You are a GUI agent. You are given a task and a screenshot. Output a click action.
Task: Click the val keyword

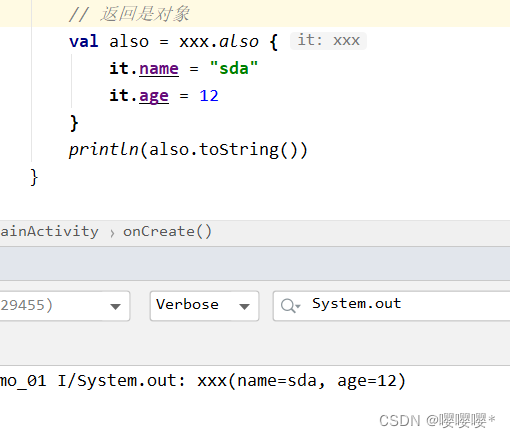[x=84, y=42]
